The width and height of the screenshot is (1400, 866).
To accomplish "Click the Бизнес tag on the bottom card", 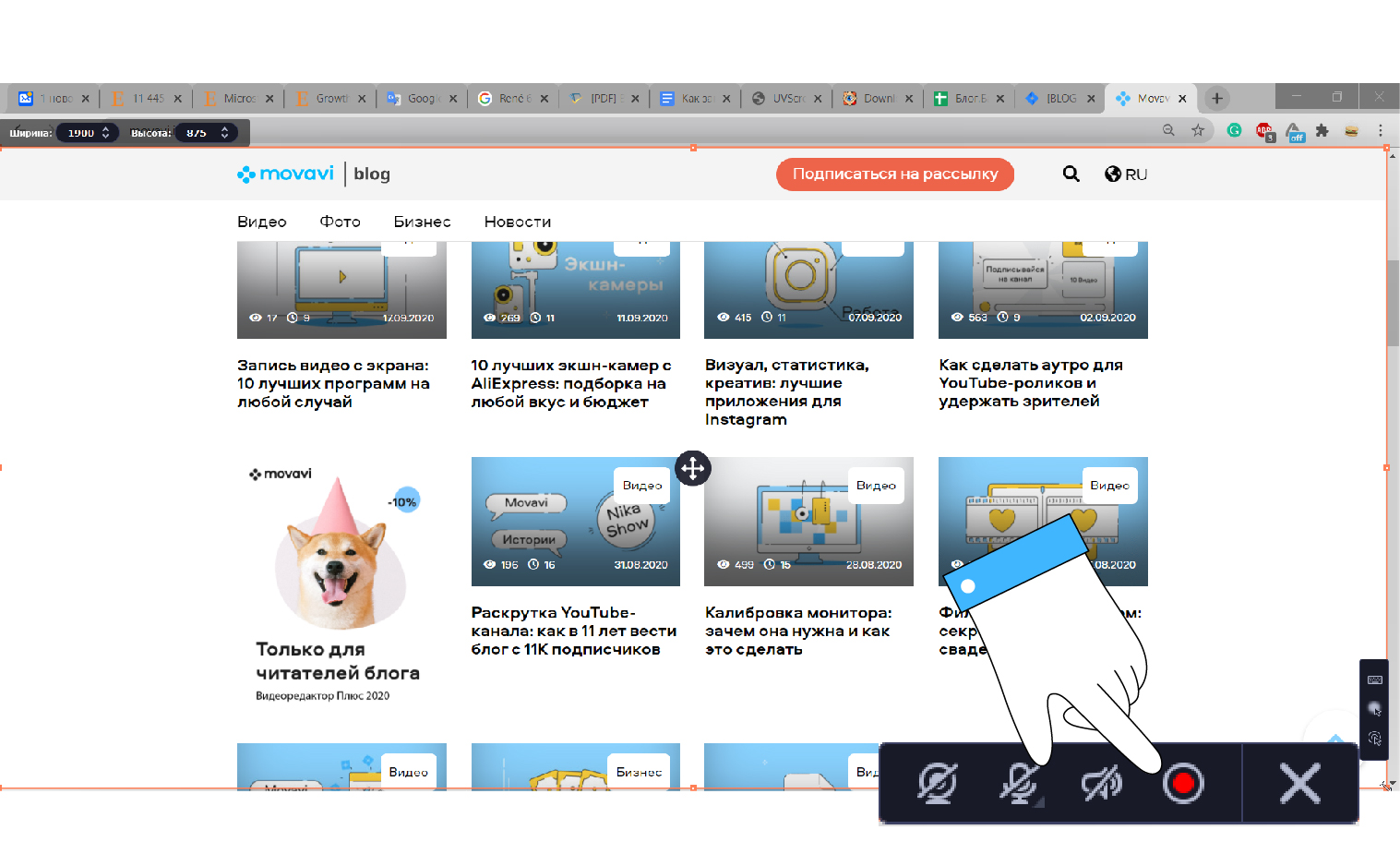I will click(639, 772).
